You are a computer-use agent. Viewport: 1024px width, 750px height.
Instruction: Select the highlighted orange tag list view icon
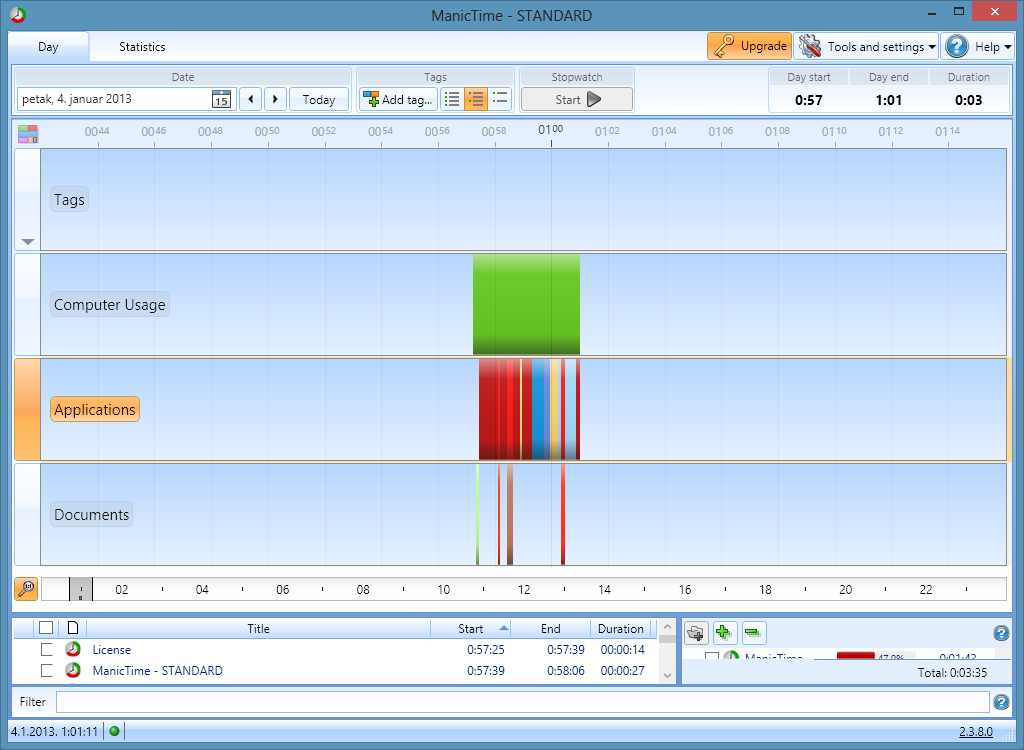click(x=476, y=99)
